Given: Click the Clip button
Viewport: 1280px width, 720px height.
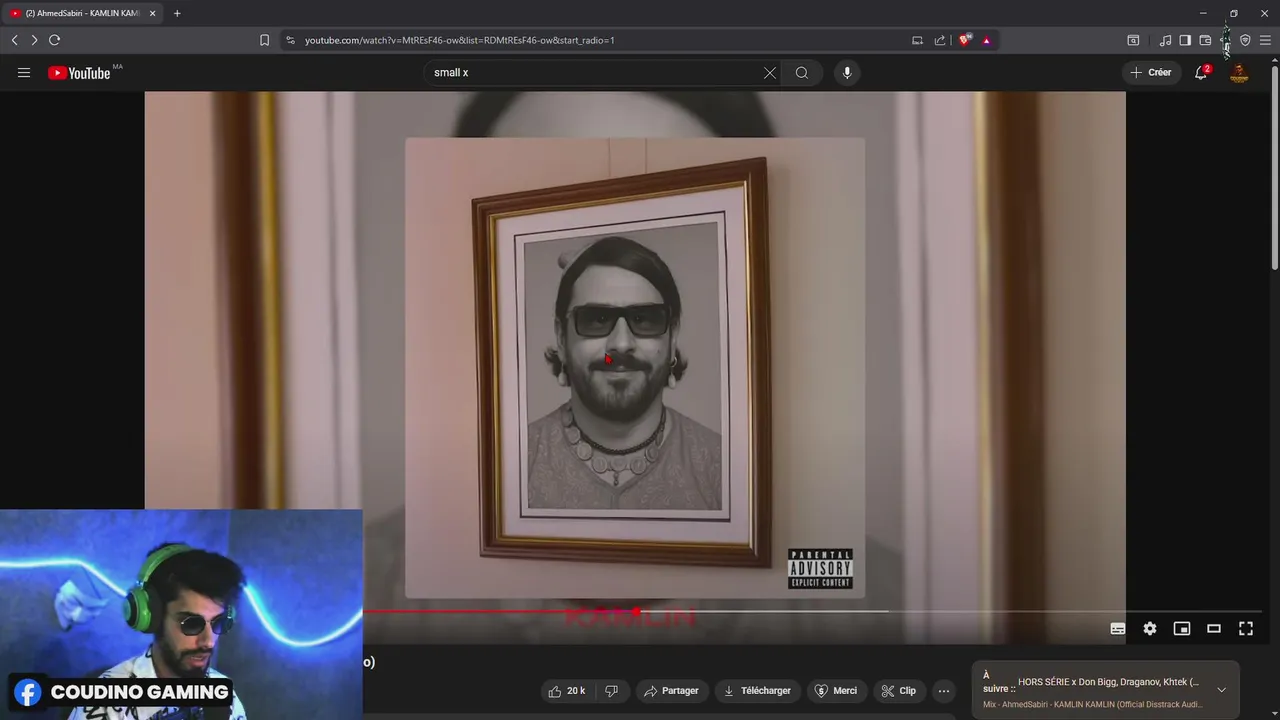Looking at the screenshot, I should tap(898, 691).
